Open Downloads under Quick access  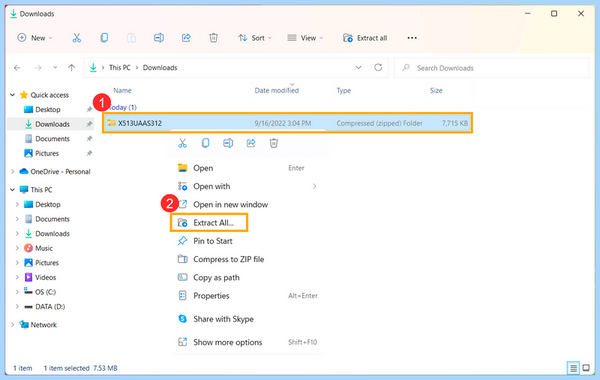(x=52, y=124)
